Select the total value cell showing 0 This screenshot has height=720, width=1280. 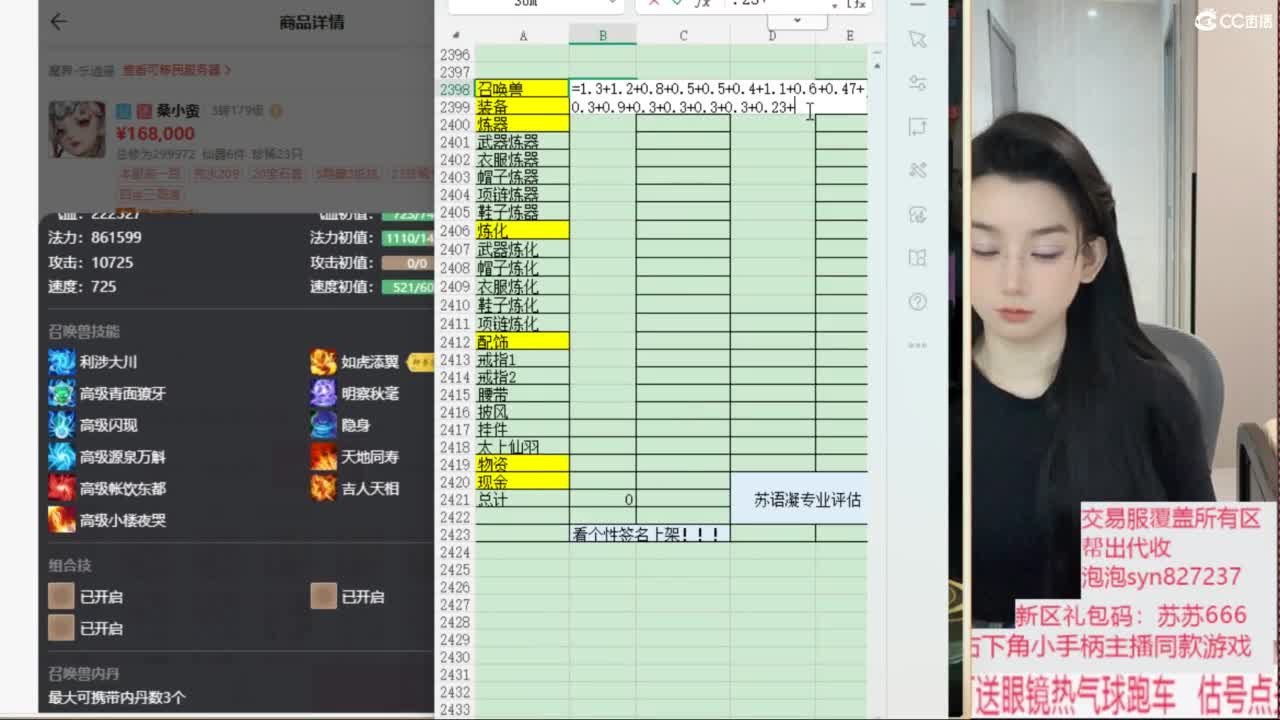[x=602, y=500]
